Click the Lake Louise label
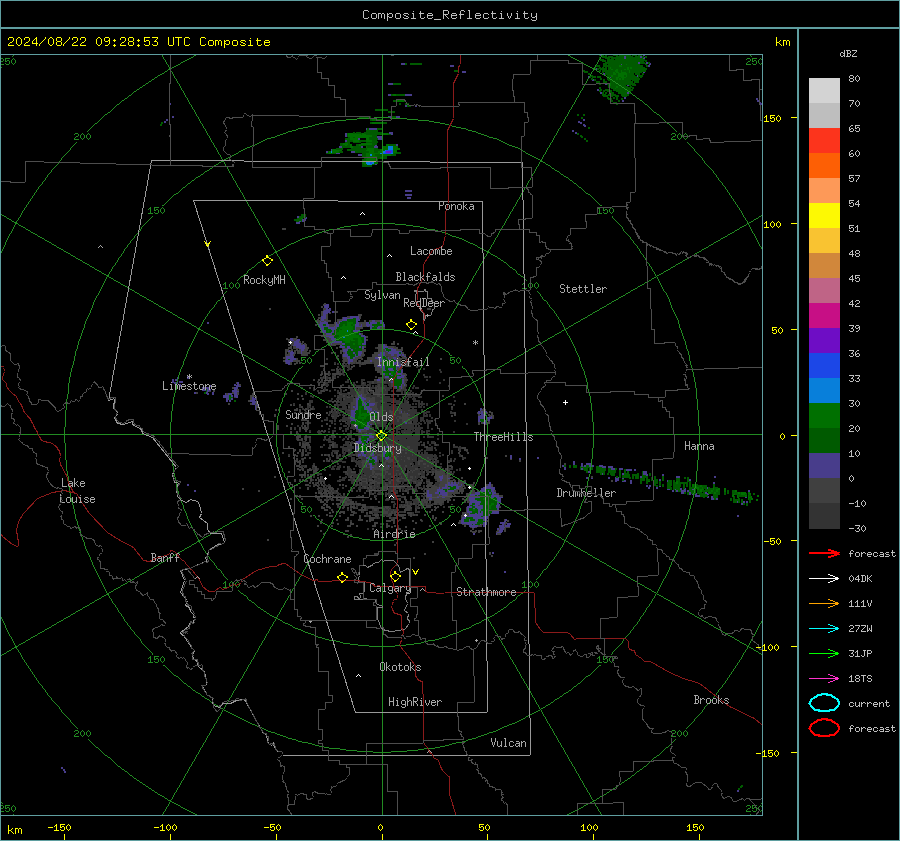This screenshot has width=900, height=841. click(77, 491)
